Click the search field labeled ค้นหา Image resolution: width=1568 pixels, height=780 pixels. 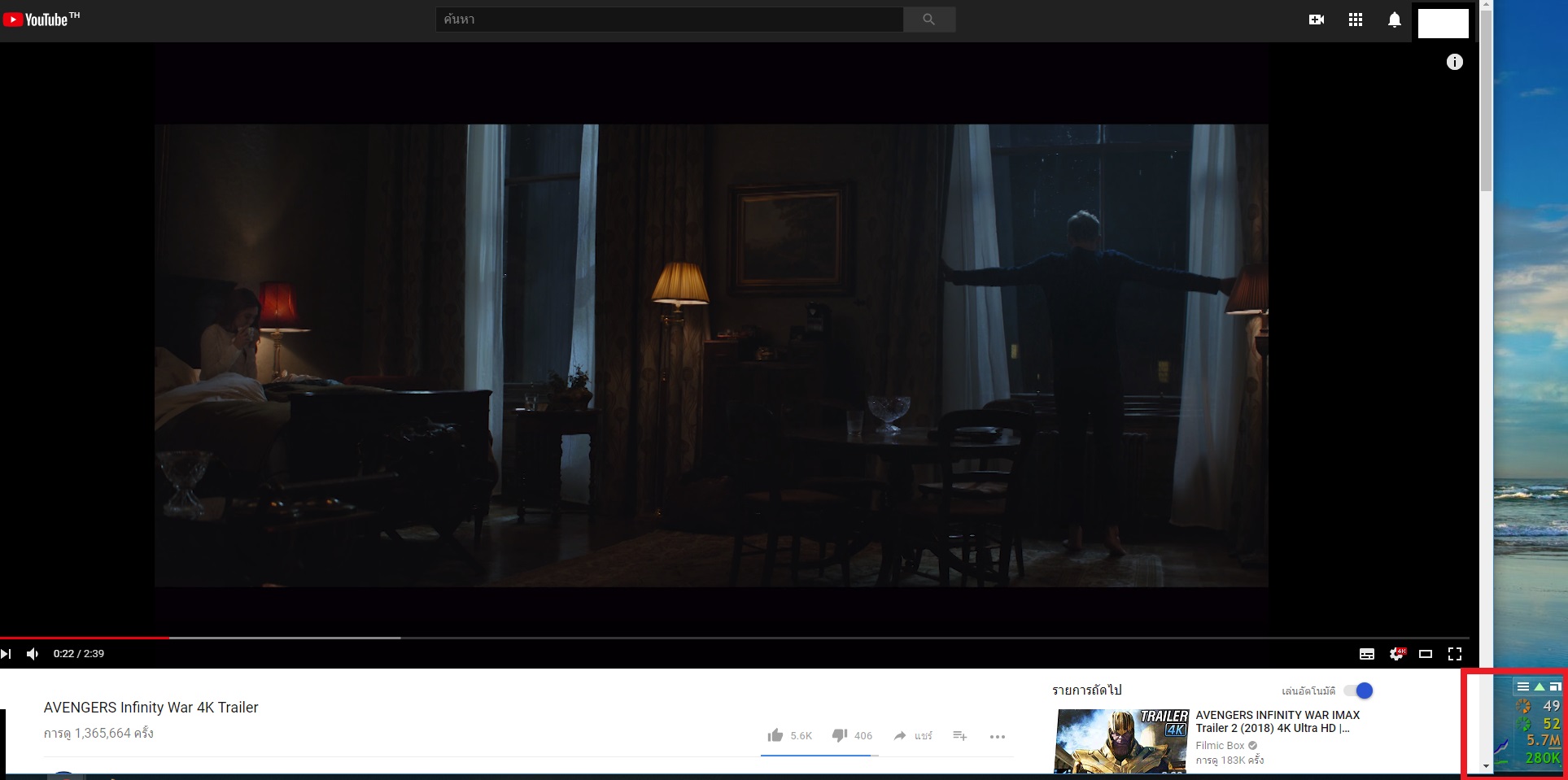point(669,20)
